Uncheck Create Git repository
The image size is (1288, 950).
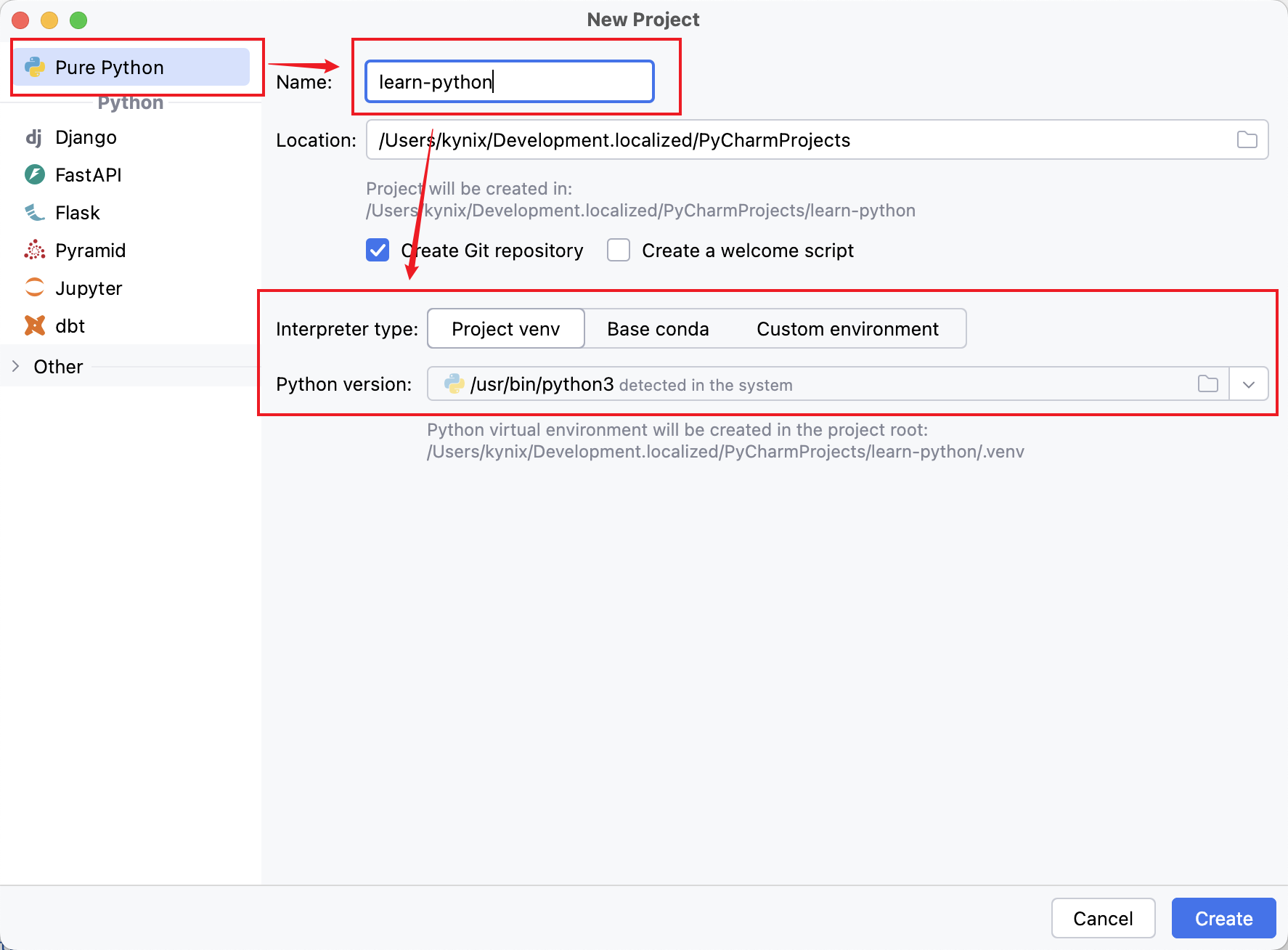point(378,251)
